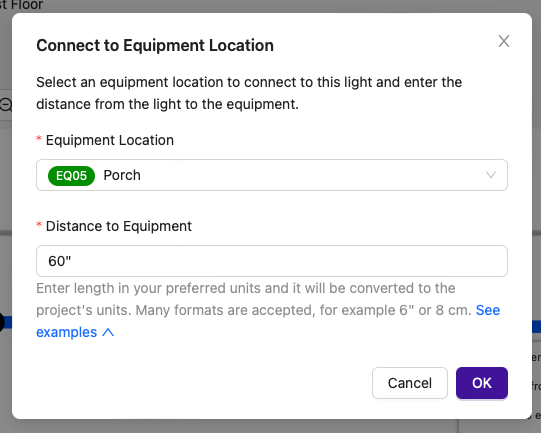The image size is (541, 433).
Task: Click the instruction paragraph about equipment location
Action: point(249,93)
